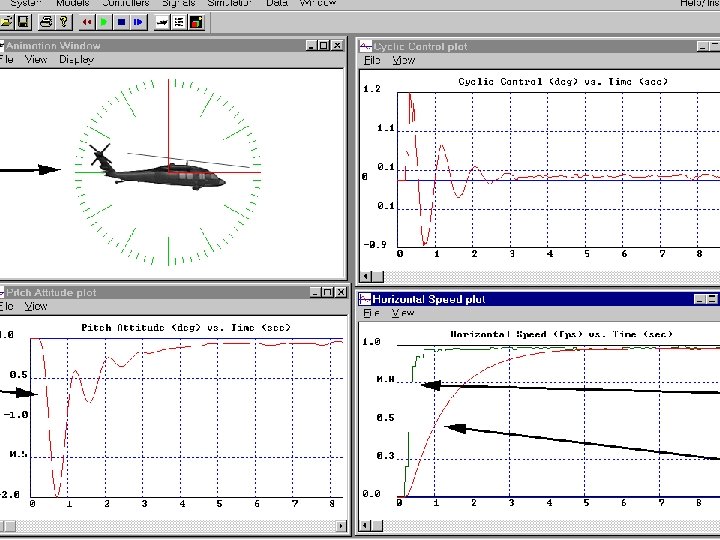Open the Controllers menu
This screenshot has height=540, width=720.
click(x=125, y=4)
